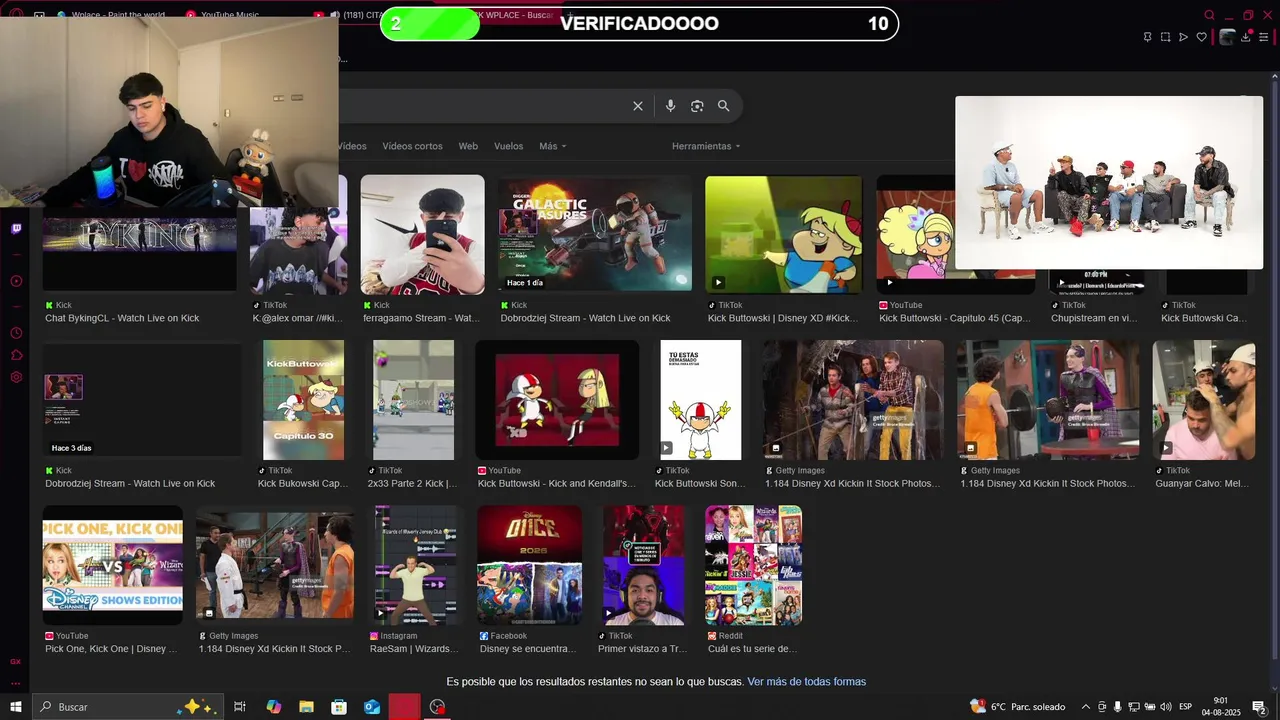
Task: Open the player icon in the Opera sidebar
Action: pyautogui.click(x=16, y=281)
